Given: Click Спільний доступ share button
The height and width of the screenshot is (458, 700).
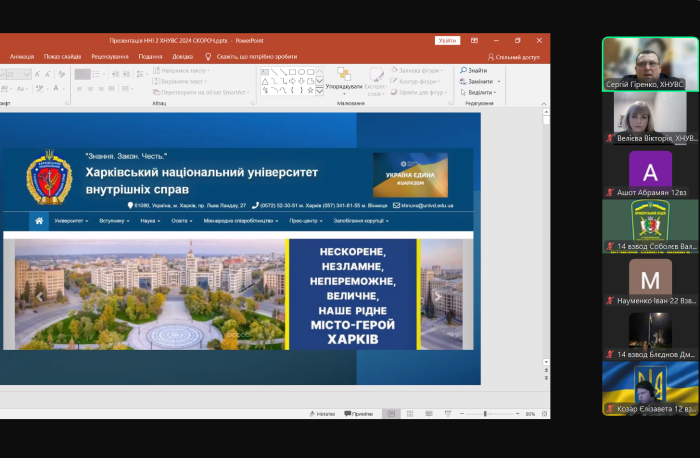Looking at the screenshot, I should pos(514,57).
